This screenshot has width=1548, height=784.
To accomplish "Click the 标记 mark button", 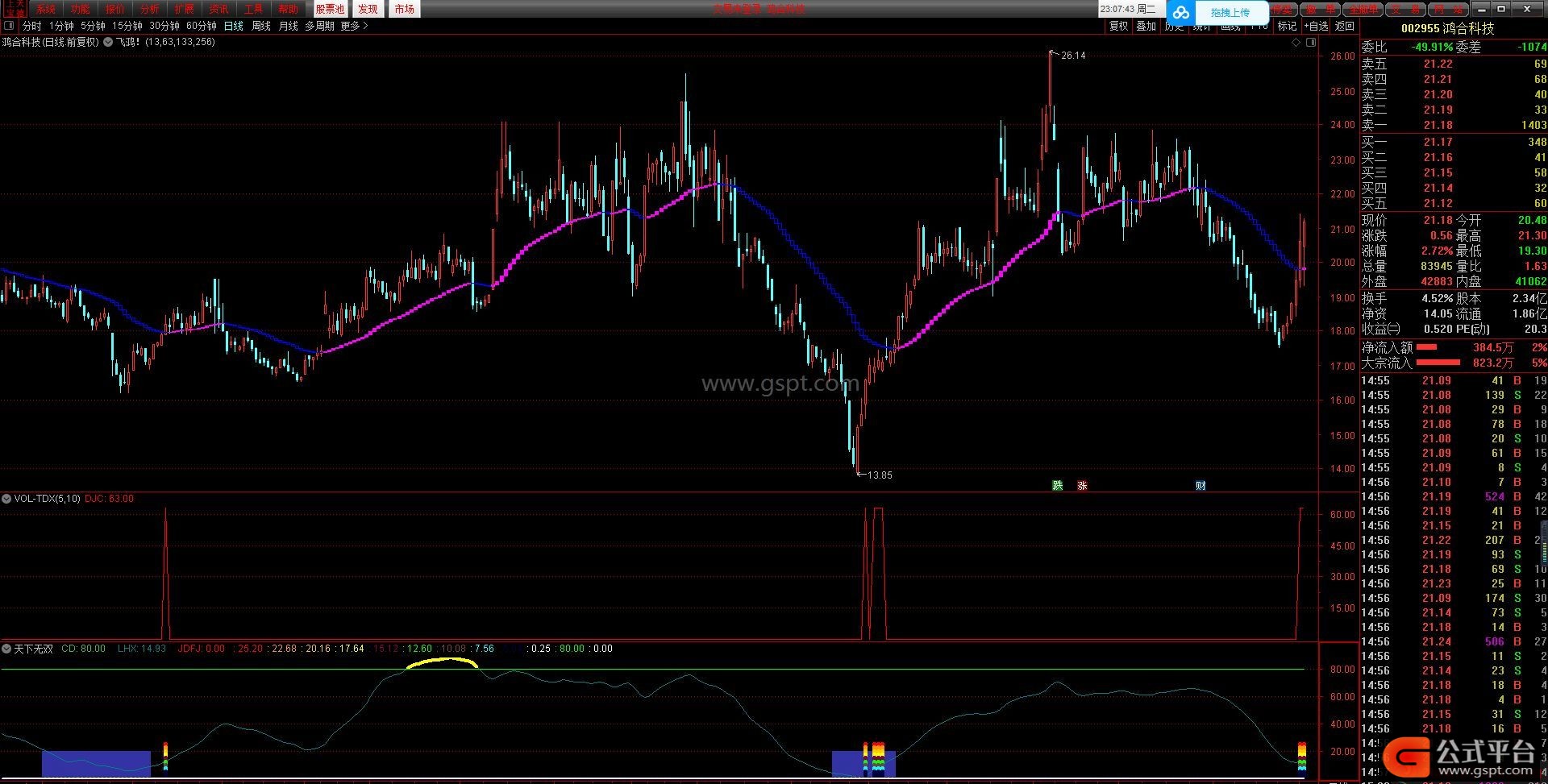I will (x=1287, y=26).
